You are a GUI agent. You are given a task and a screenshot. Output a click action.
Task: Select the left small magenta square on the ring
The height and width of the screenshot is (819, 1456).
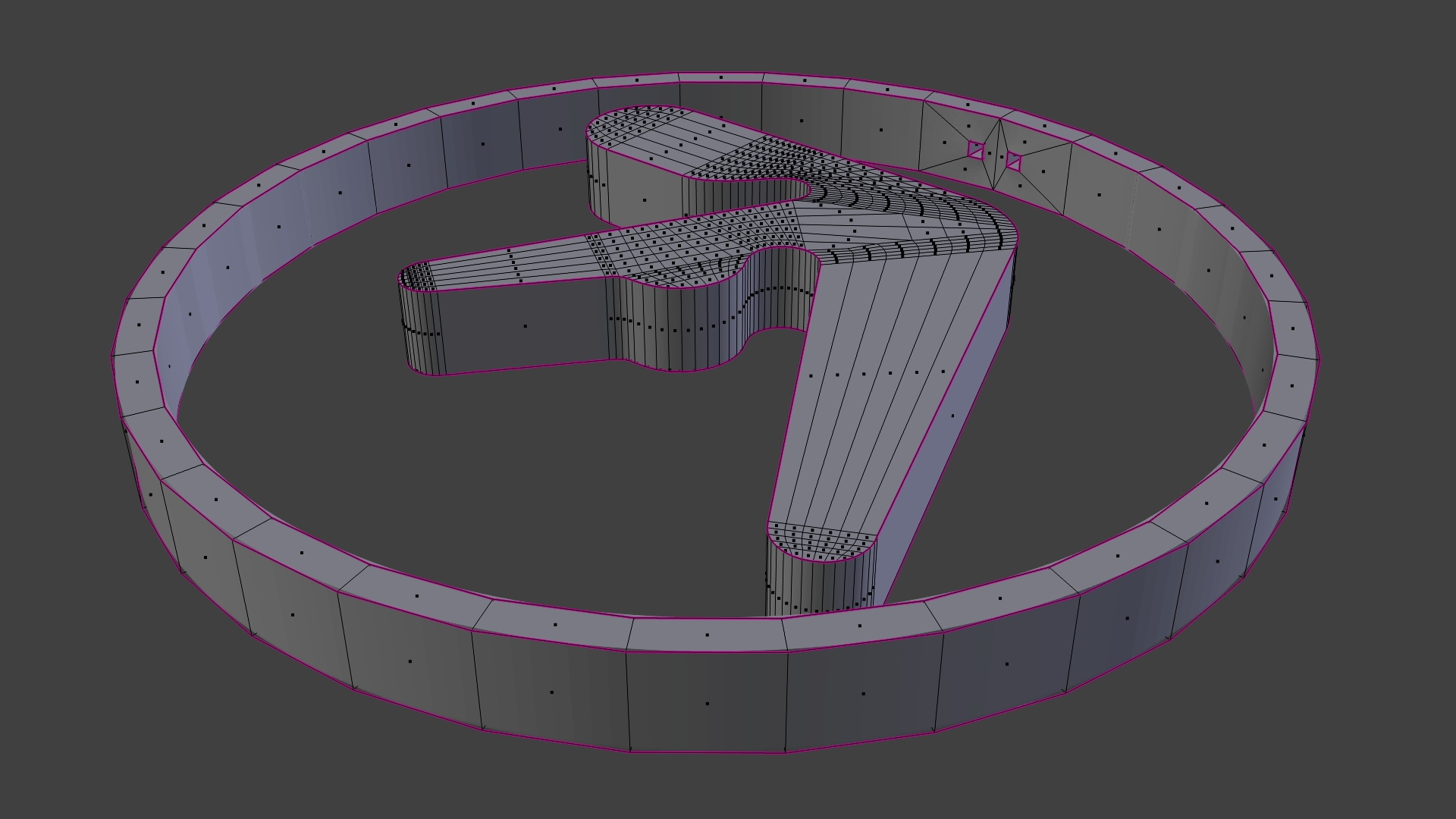(976, 152)
